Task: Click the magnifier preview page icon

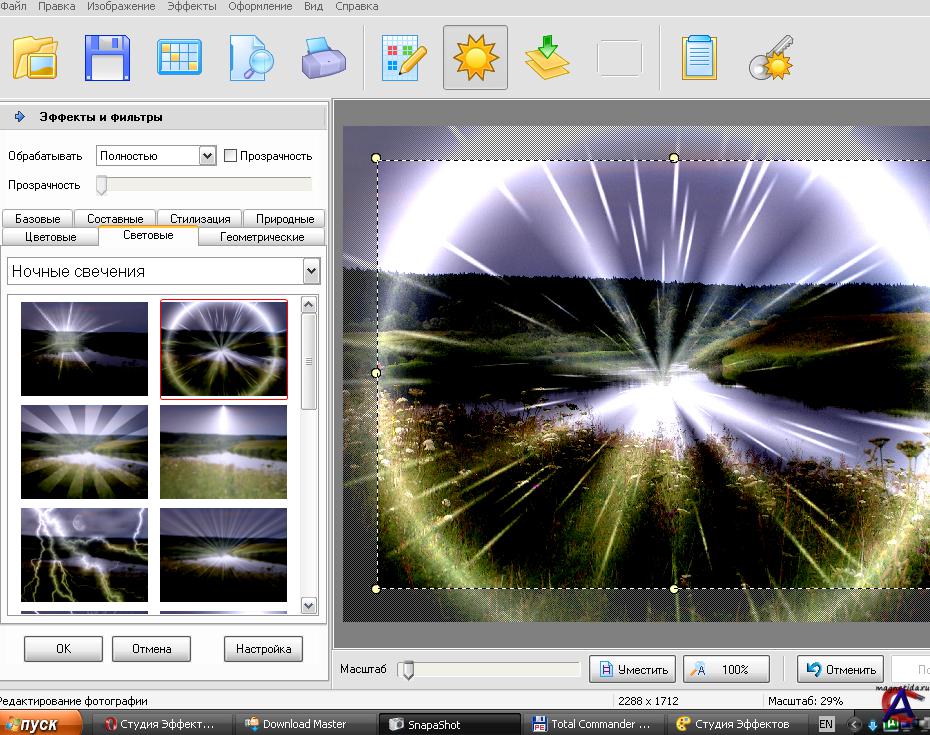Action: [251, 57]
